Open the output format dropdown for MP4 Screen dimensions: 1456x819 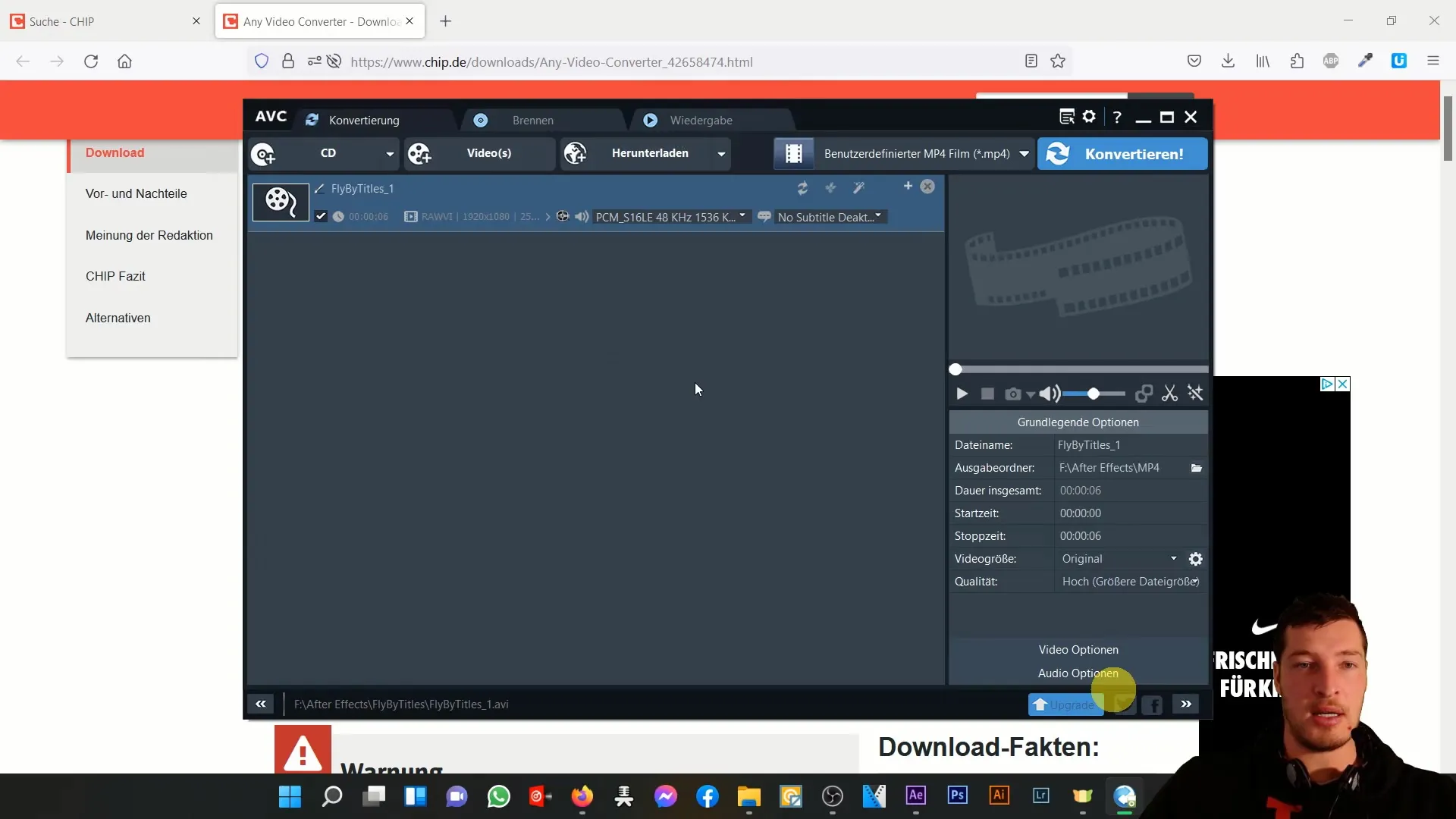(1024, 154)
